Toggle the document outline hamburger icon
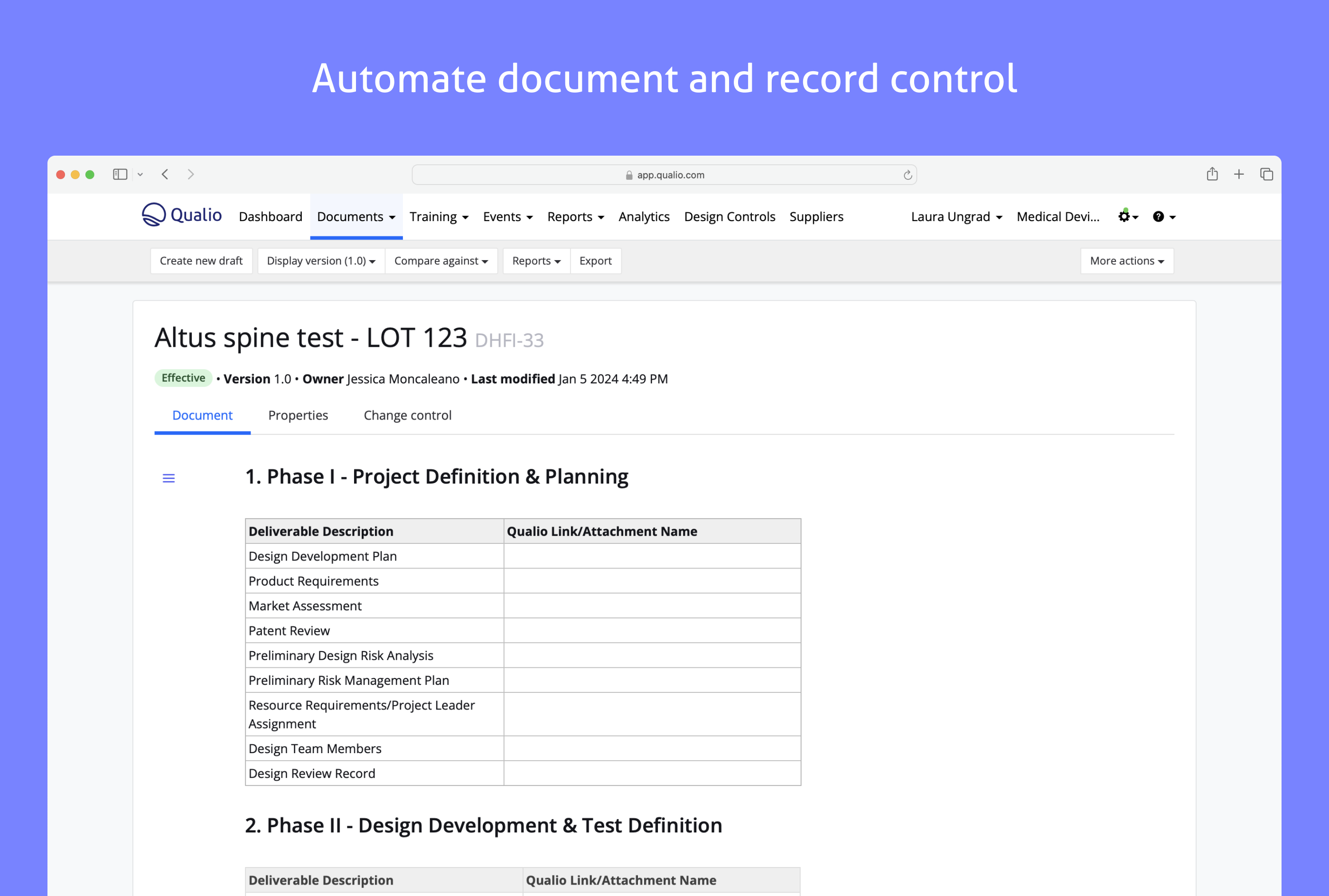Viewport: 1329px width, 896px height. [168, 478]
